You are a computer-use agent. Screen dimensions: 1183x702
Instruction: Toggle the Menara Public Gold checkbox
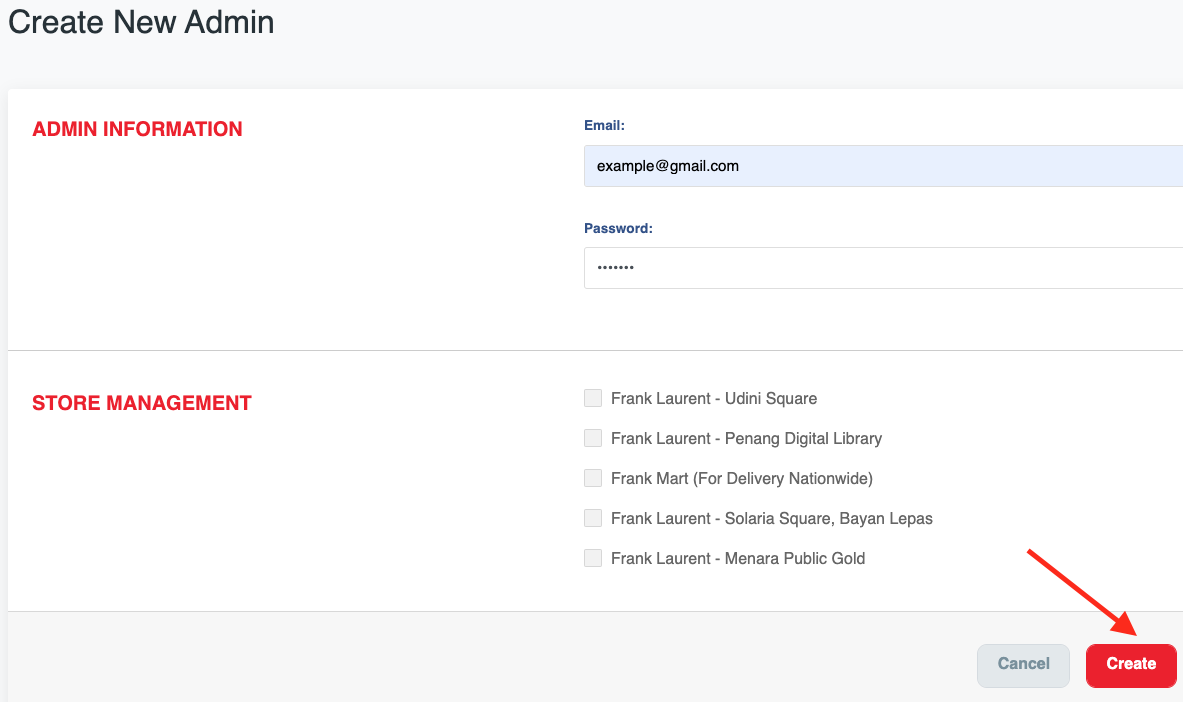pos(593,558)
